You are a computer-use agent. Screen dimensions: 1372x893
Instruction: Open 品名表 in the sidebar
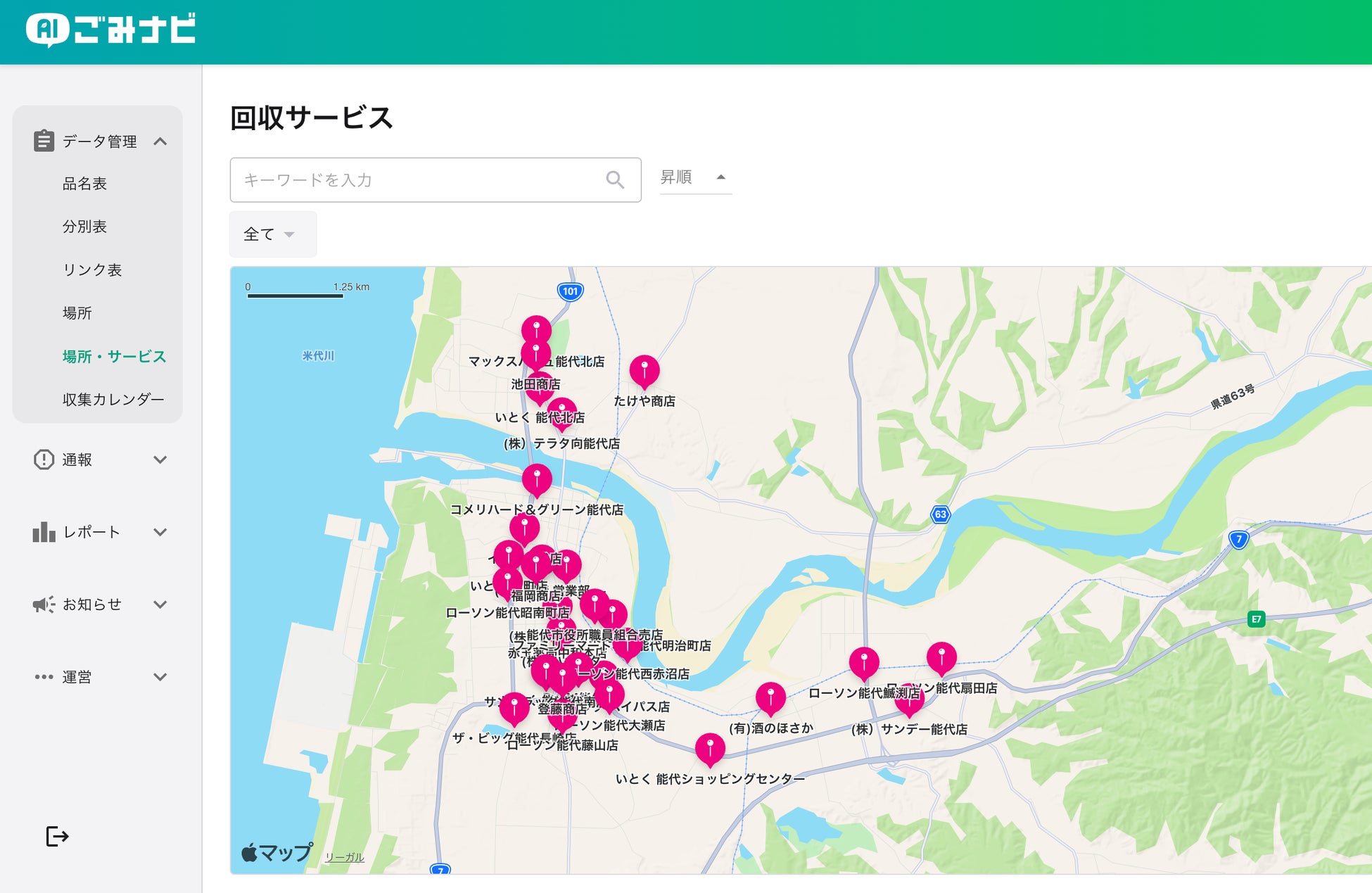tap(84, 184)
